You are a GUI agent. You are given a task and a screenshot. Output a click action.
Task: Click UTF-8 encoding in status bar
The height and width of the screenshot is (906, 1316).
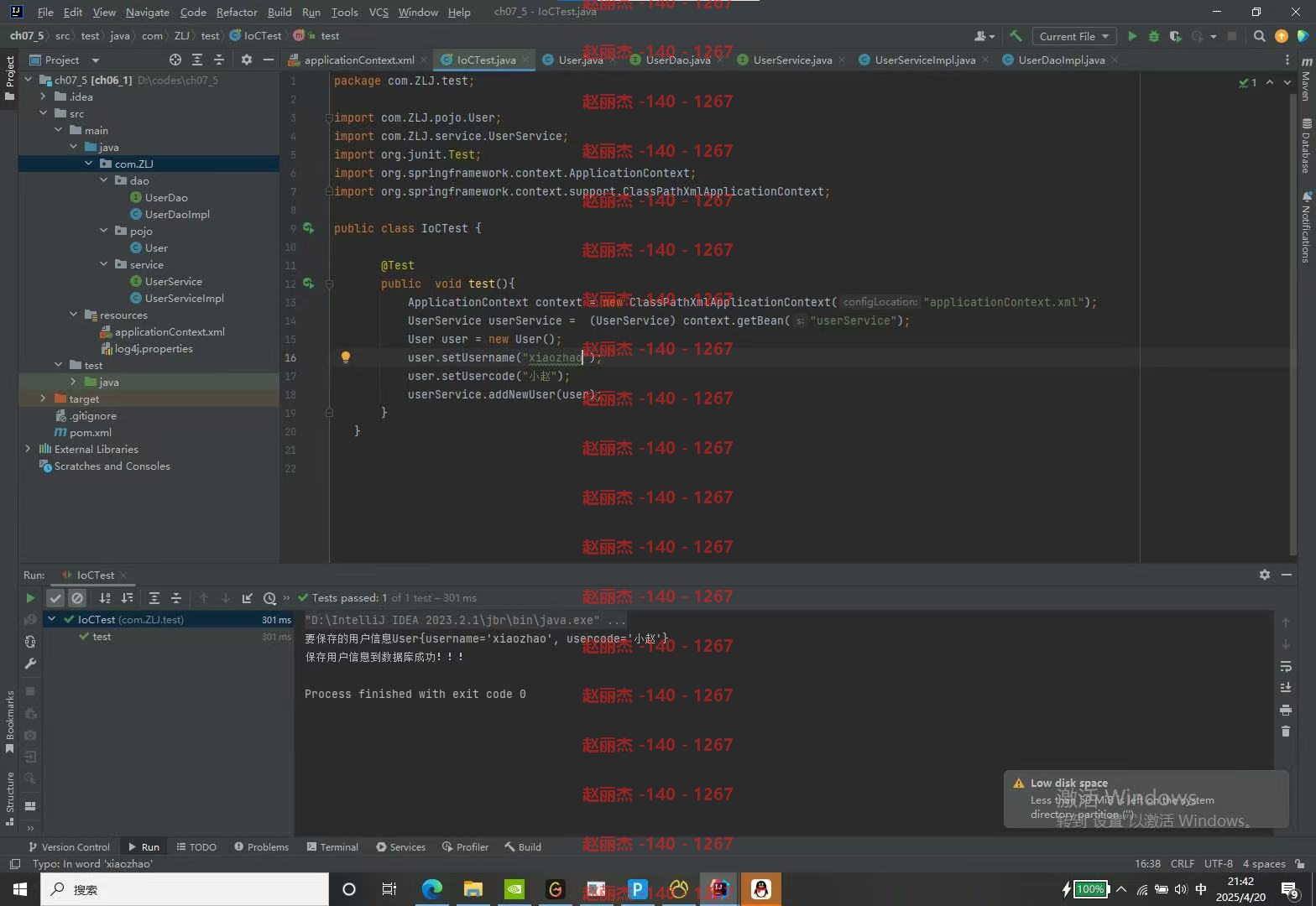[1218, 863]
